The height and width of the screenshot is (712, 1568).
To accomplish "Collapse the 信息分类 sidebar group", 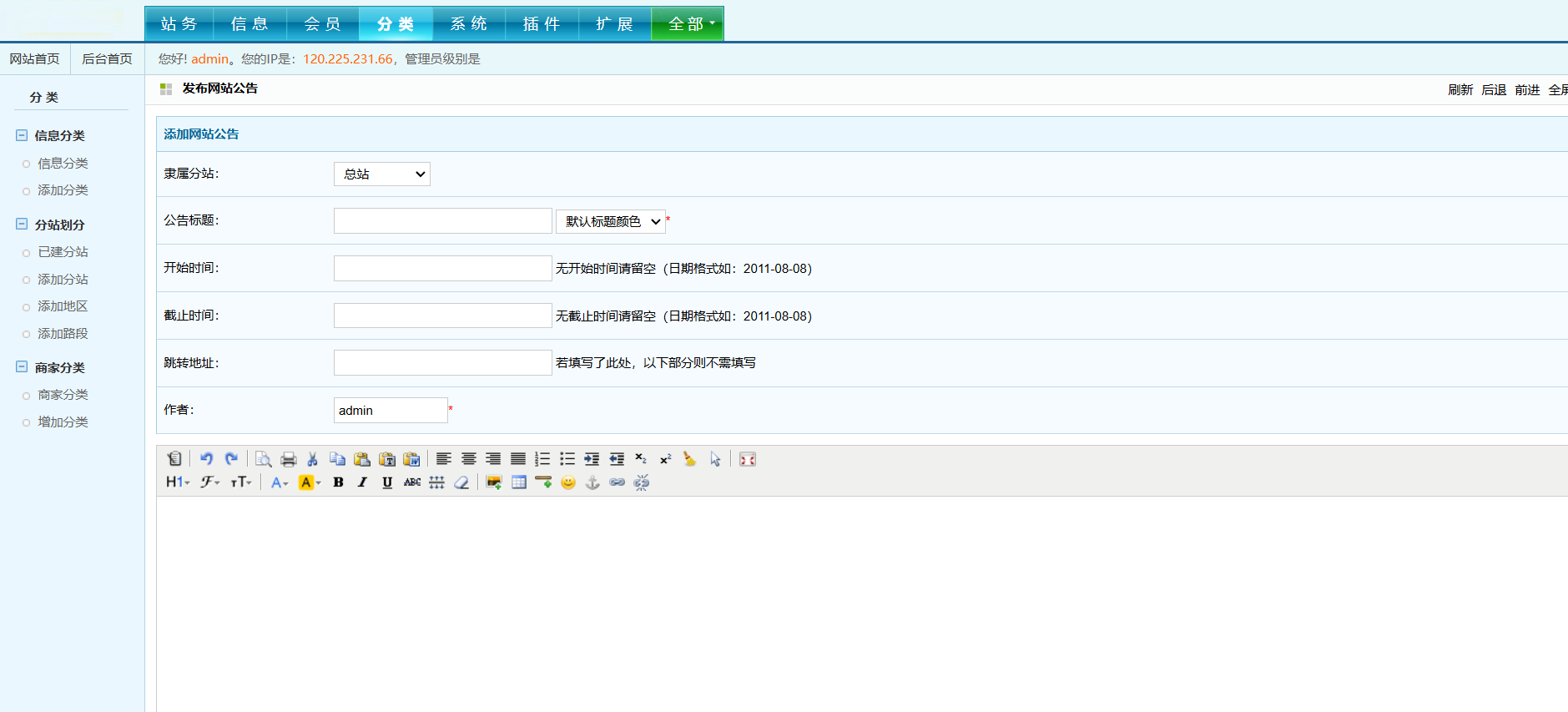I will (22, 135).
